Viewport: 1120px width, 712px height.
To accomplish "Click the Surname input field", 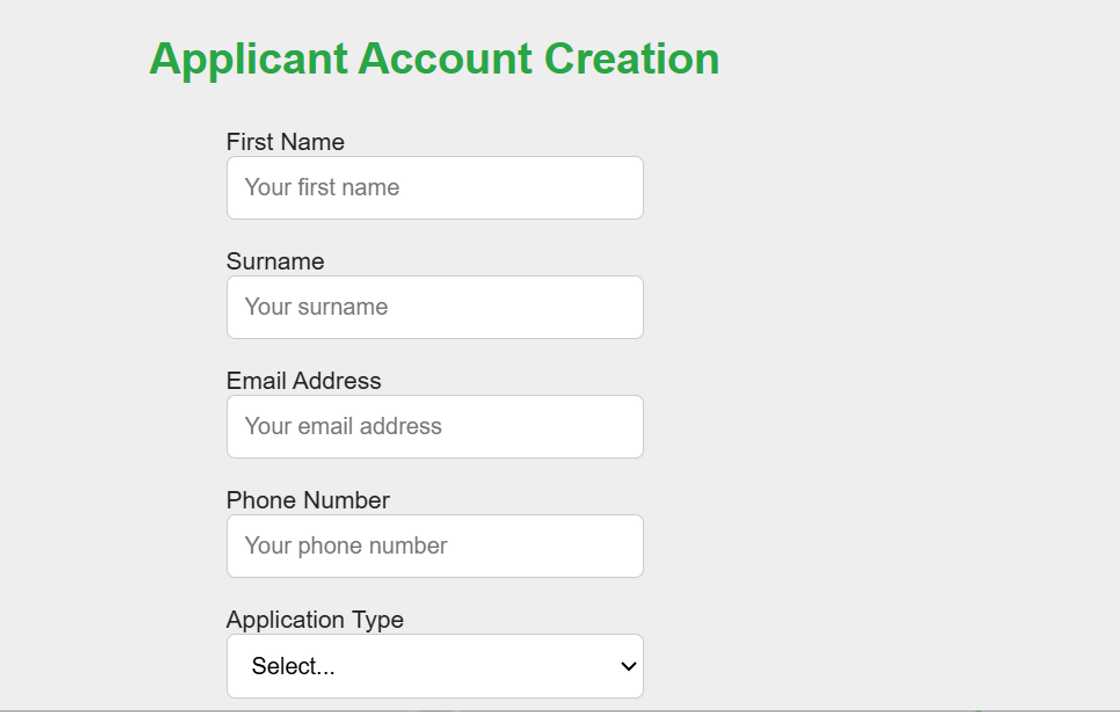I will [435, 307].
